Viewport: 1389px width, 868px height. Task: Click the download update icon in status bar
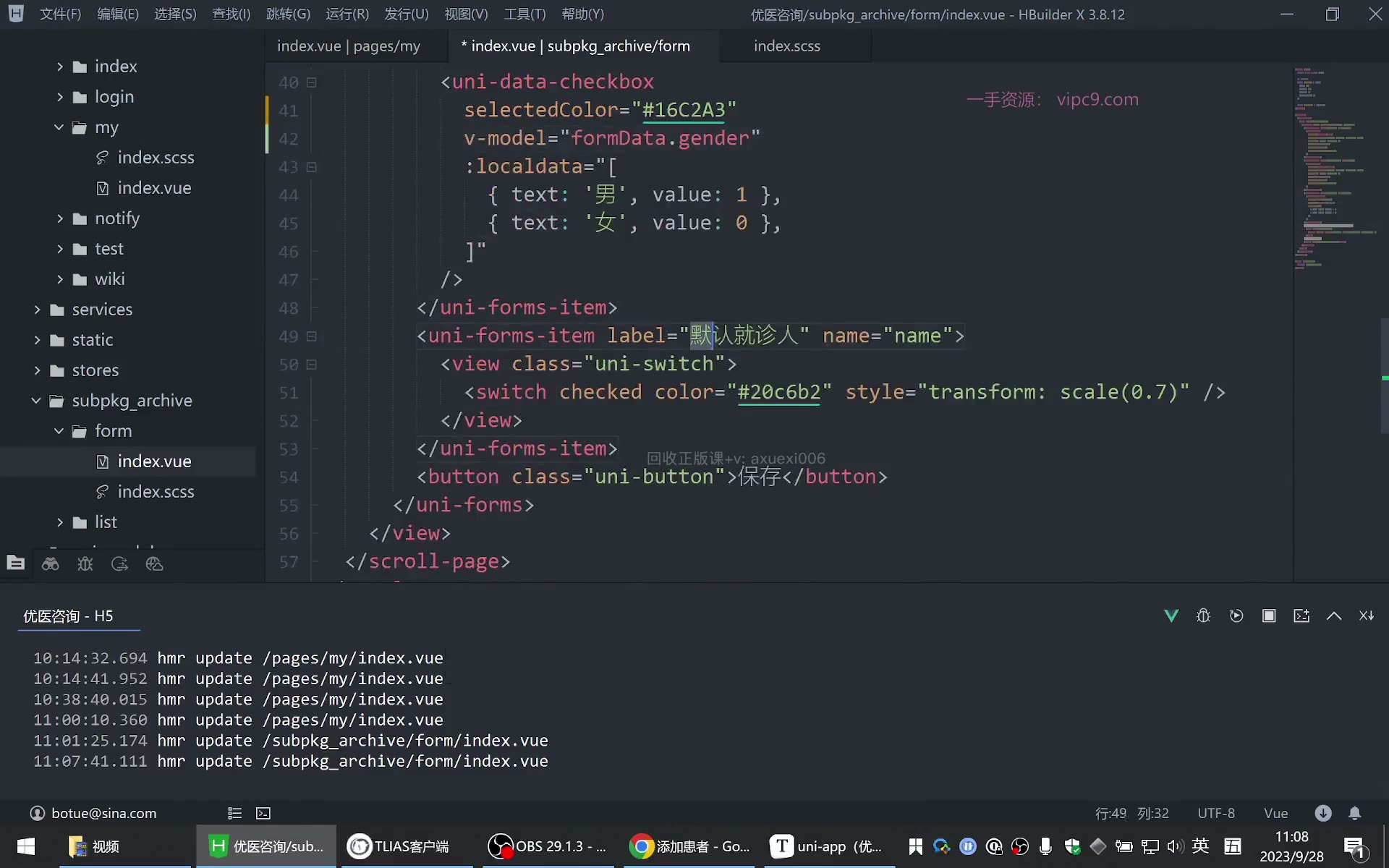click(x=1323, y=813)
